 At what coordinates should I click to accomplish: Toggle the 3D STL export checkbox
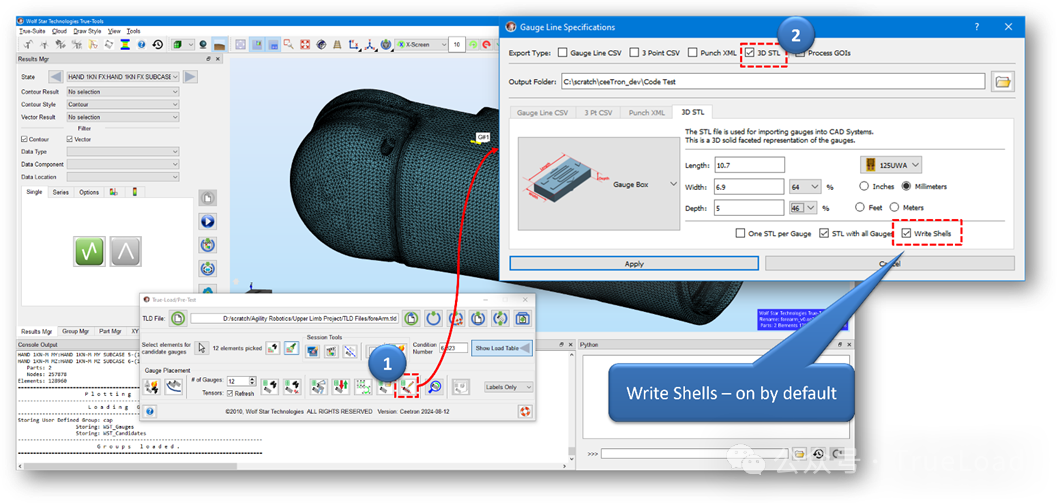(750, 53)
